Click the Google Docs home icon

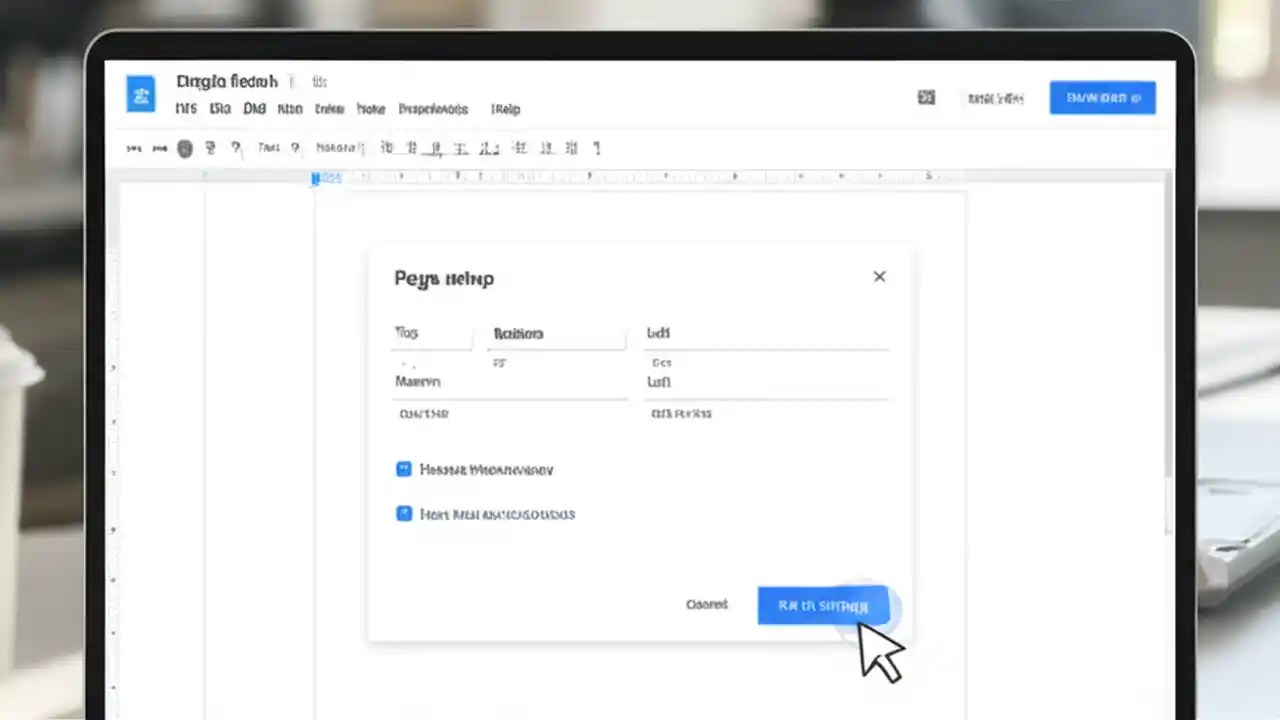(141, 95)
